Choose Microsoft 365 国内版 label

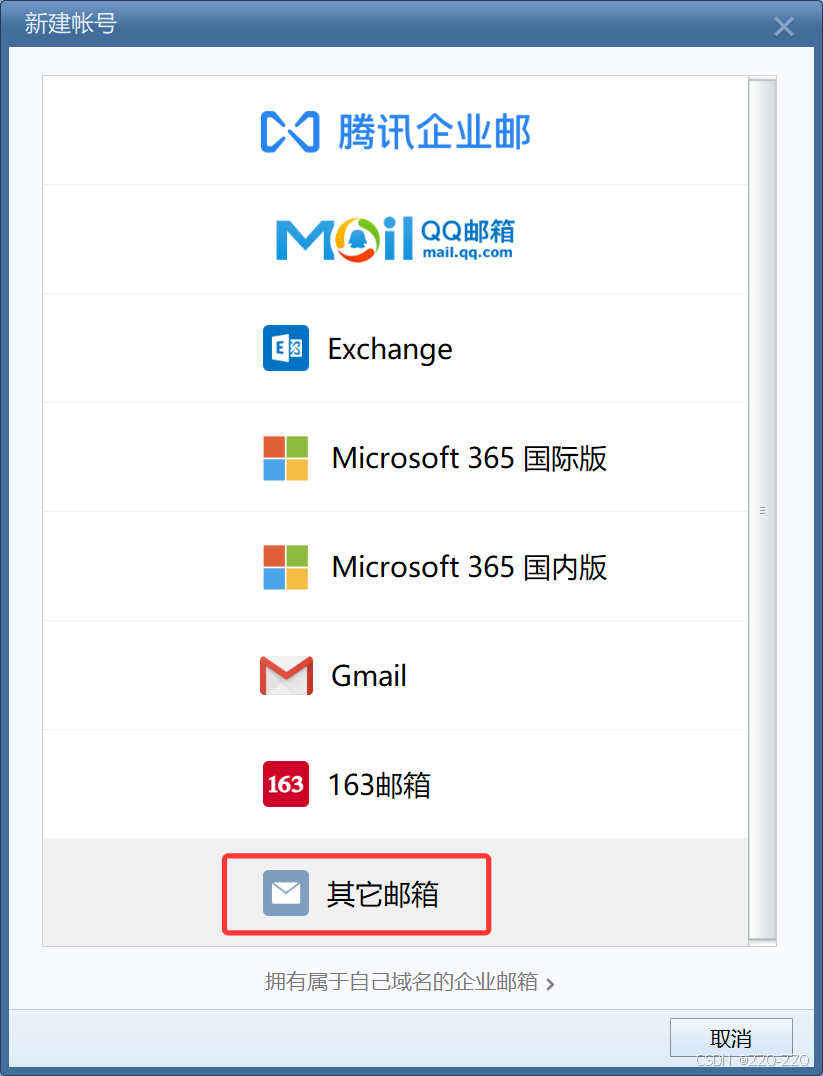click(x=470, y=568)
